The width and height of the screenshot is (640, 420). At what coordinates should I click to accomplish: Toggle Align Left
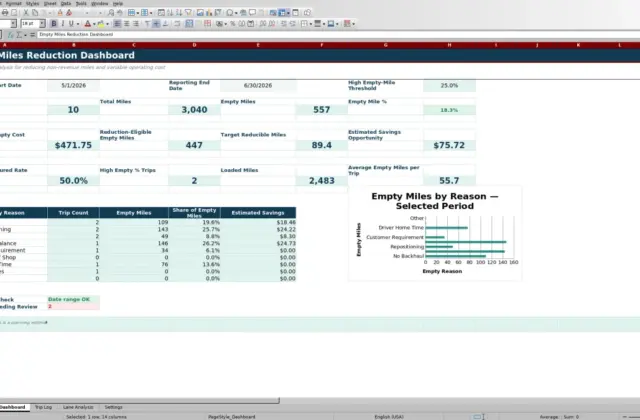tap(117, 24)
